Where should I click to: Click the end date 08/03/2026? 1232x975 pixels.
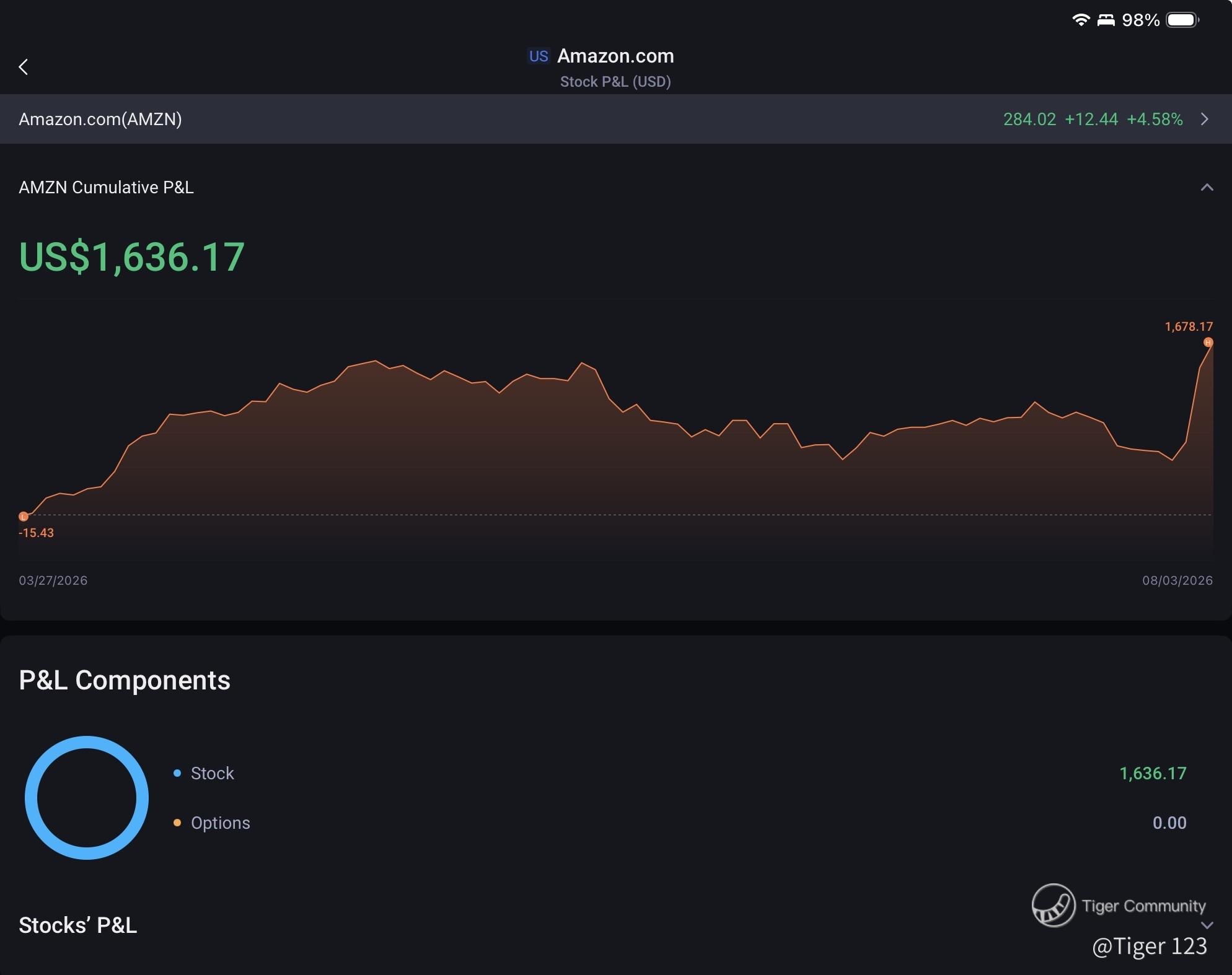[x=1177, y=580]
